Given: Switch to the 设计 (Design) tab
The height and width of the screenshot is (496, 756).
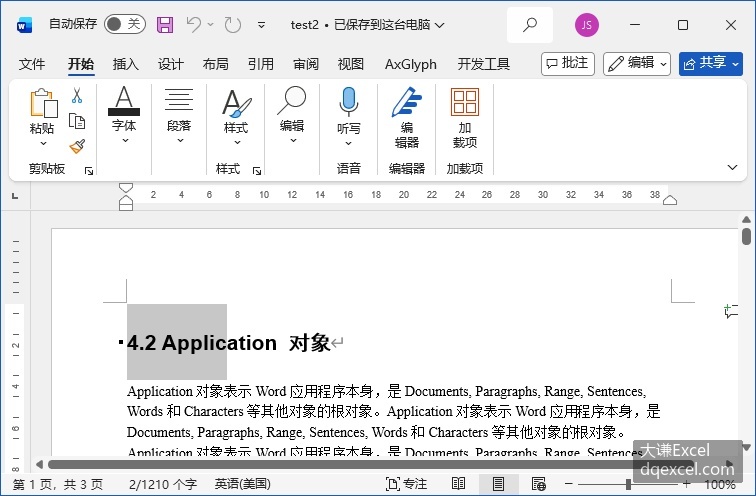Looking at the screenshot, I should point(171,64).
